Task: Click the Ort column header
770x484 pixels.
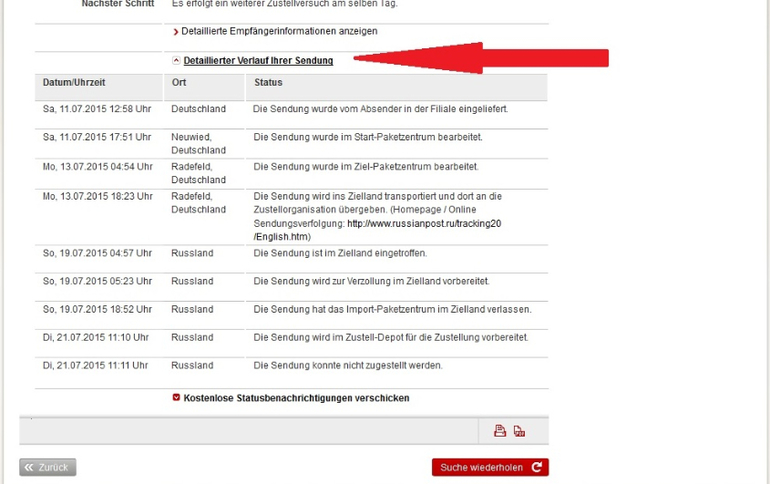Action: 179,83
